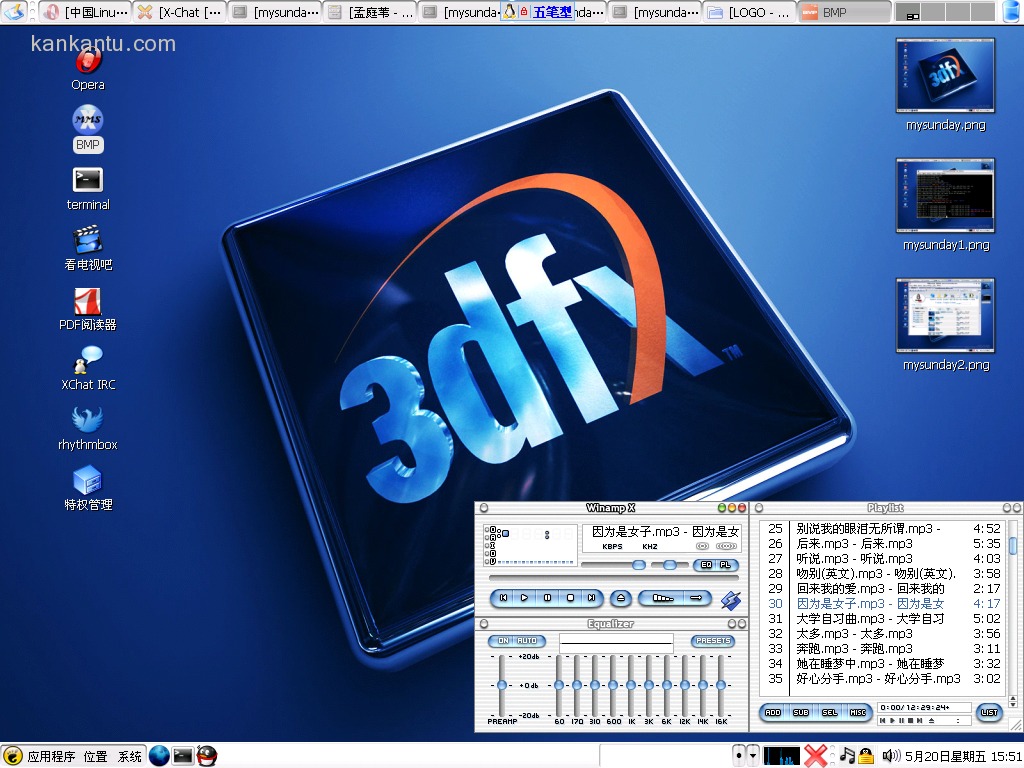Click the volume speaker tray icon
Image resolution: width=1024 pixels, height=768 pixels.
tap(890, 756)
